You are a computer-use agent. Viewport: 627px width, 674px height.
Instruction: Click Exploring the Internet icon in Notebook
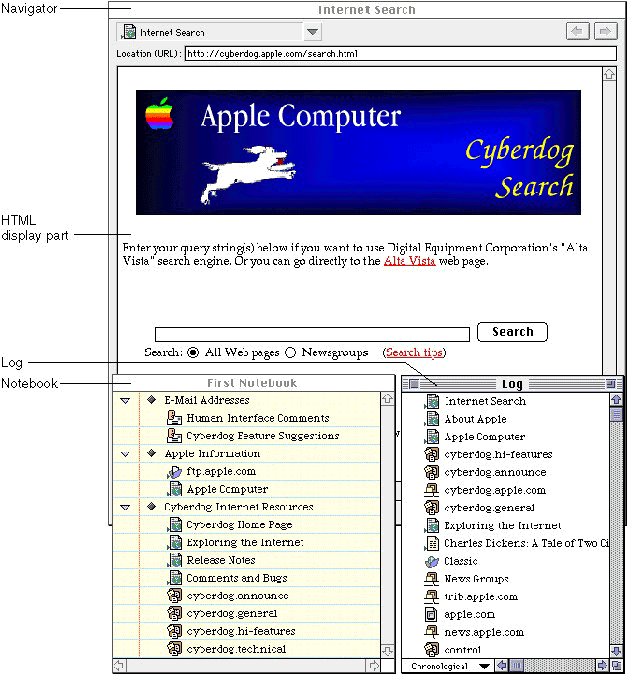(x=174, y=542)
